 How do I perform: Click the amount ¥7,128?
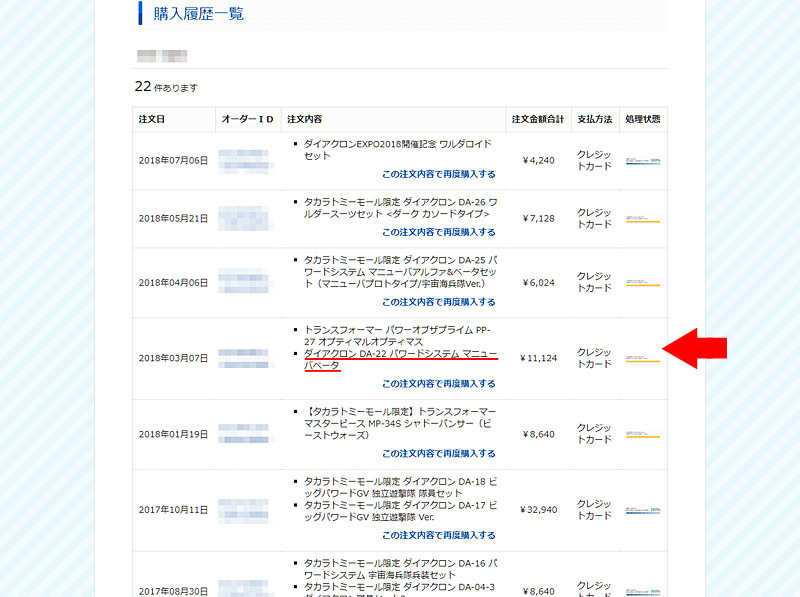point(538,219)
